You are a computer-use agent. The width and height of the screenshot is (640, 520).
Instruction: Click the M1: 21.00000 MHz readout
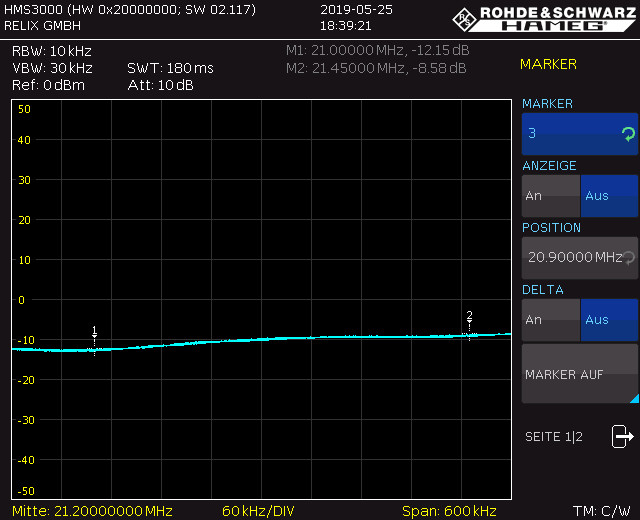[x=378, y=51]
